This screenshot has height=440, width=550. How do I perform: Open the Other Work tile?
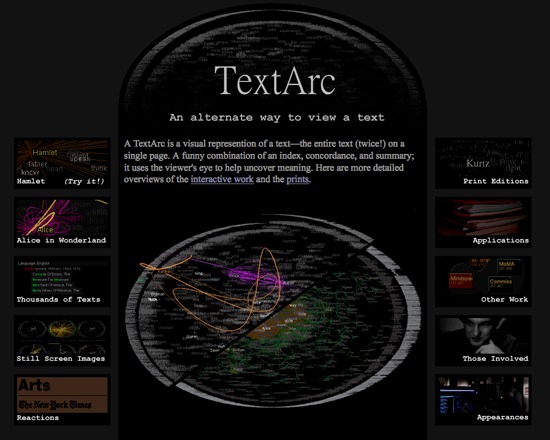483,281
